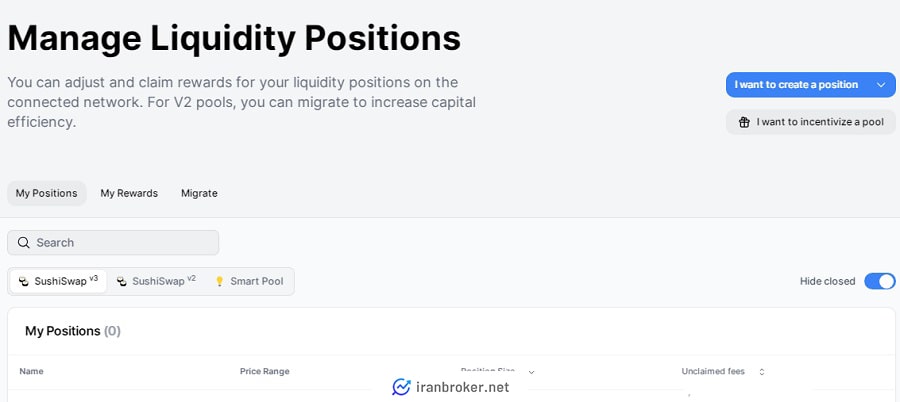Toggle the Hide closed switch

coord(880,281)
